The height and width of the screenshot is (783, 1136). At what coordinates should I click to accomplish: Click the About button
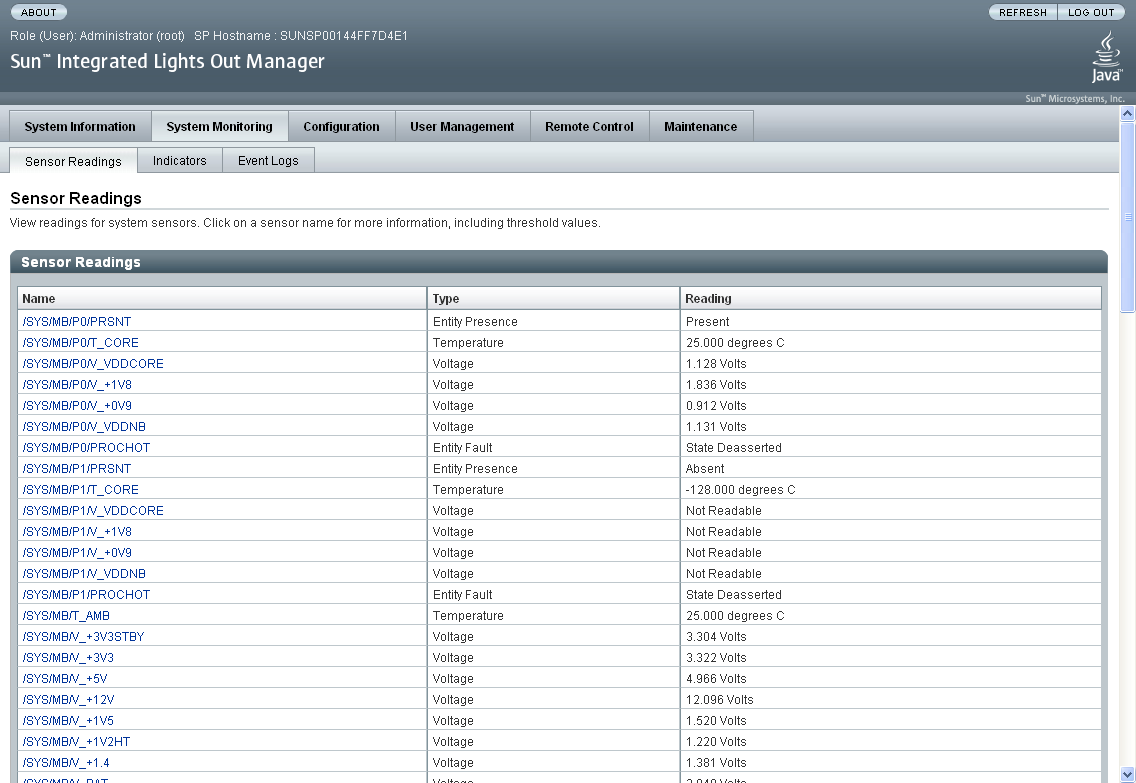(38, 12)
